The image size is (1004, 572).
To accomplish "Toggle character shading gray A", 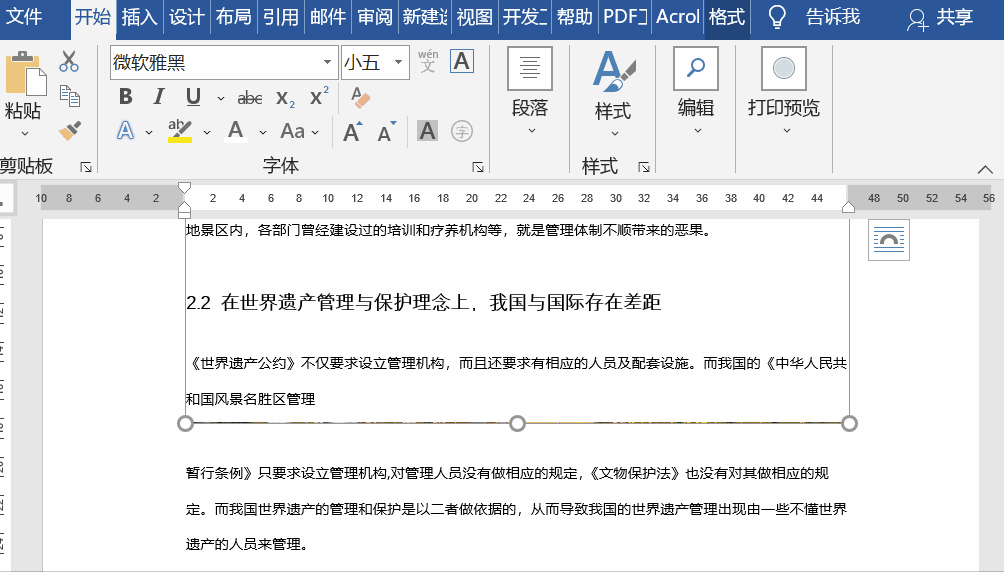I will click(427, 131).
